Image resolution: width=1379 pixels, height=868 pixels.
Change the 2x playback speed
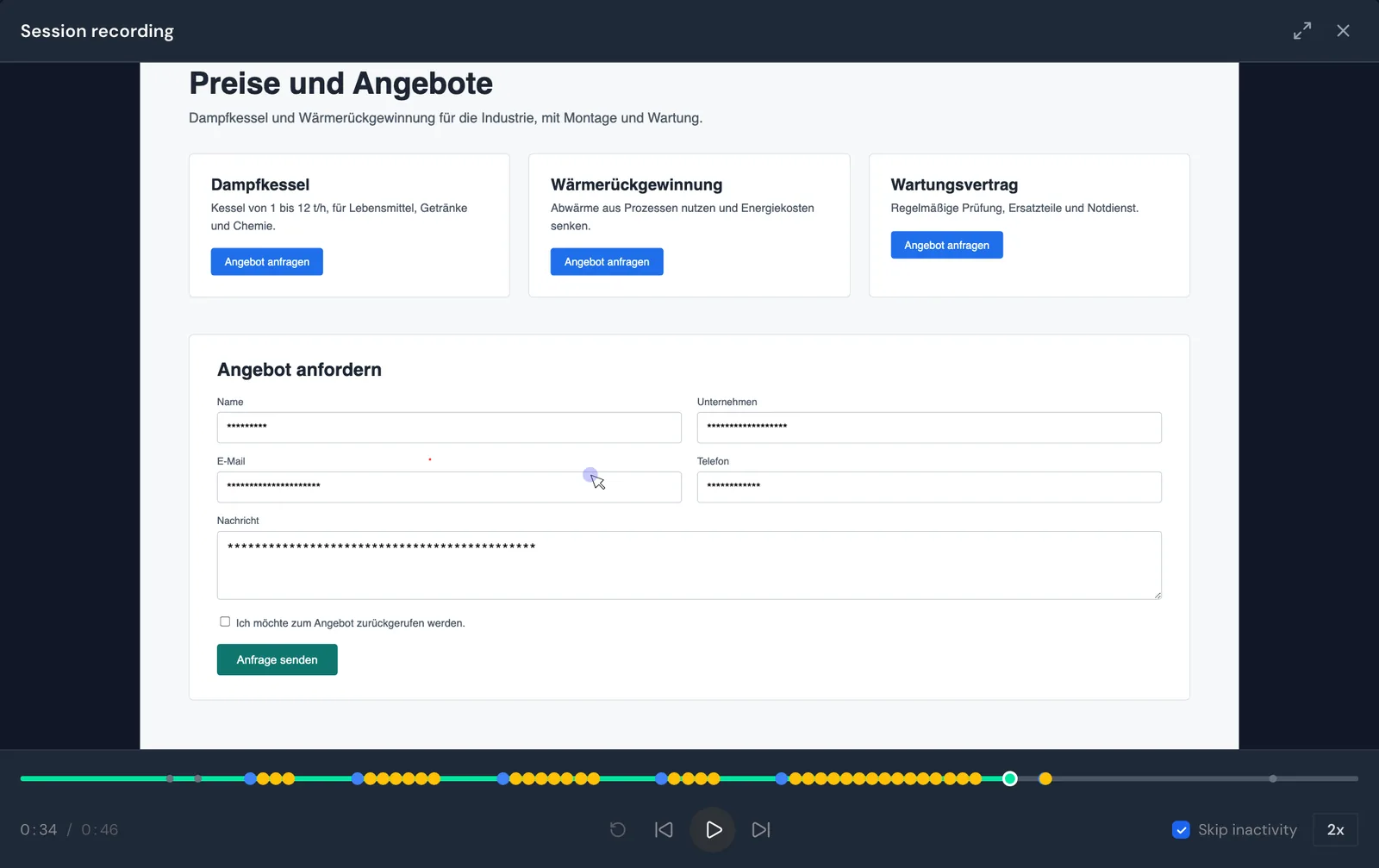click(x=1335, y=829)
